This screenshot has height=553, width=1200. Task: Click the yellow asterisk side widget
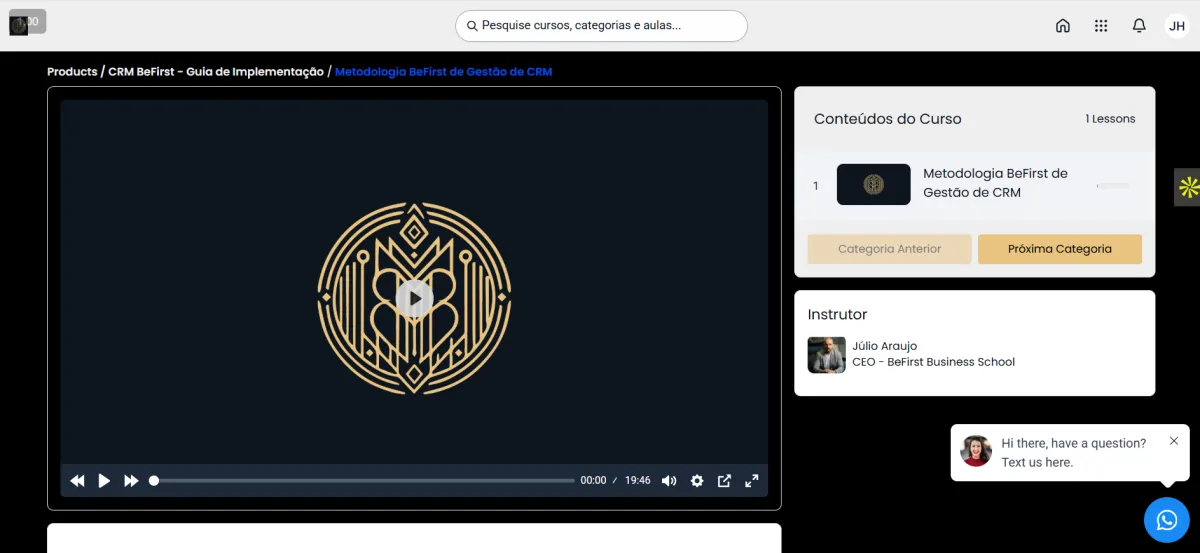point(1188,187)
